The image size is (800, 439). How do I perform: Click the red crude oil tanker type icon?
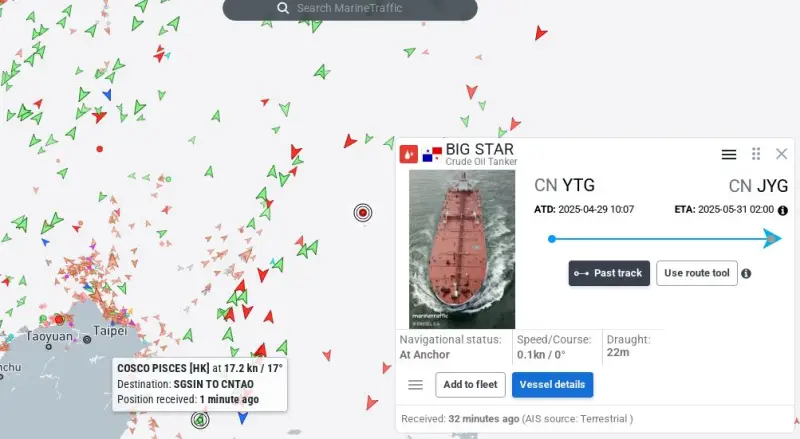point(409,154)
